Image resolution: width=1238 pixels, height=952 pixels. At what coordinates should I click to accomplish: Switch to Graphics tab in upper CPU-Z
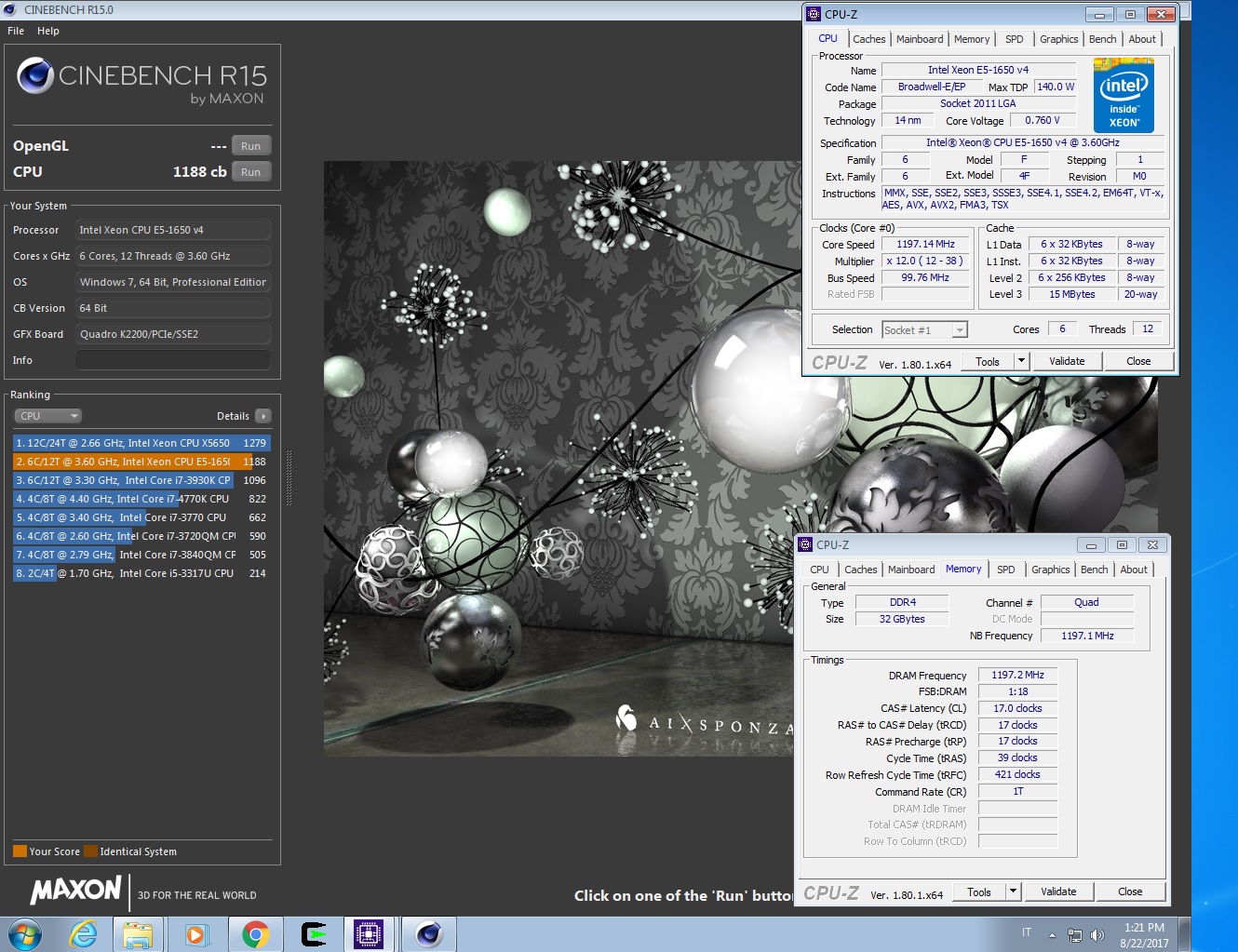[1058, 39]
